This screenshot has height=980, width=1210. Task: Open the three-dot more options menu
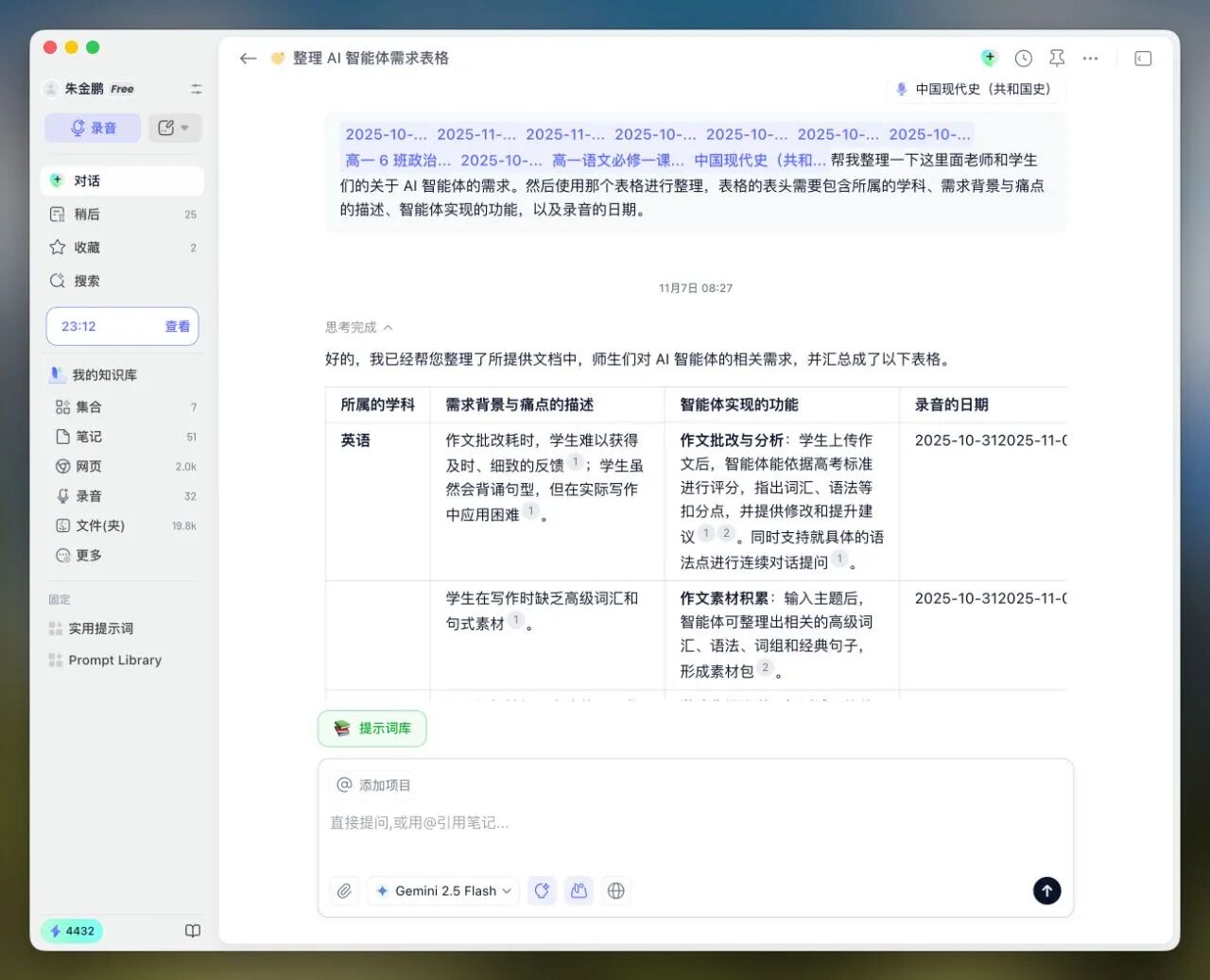[1090, 59]
